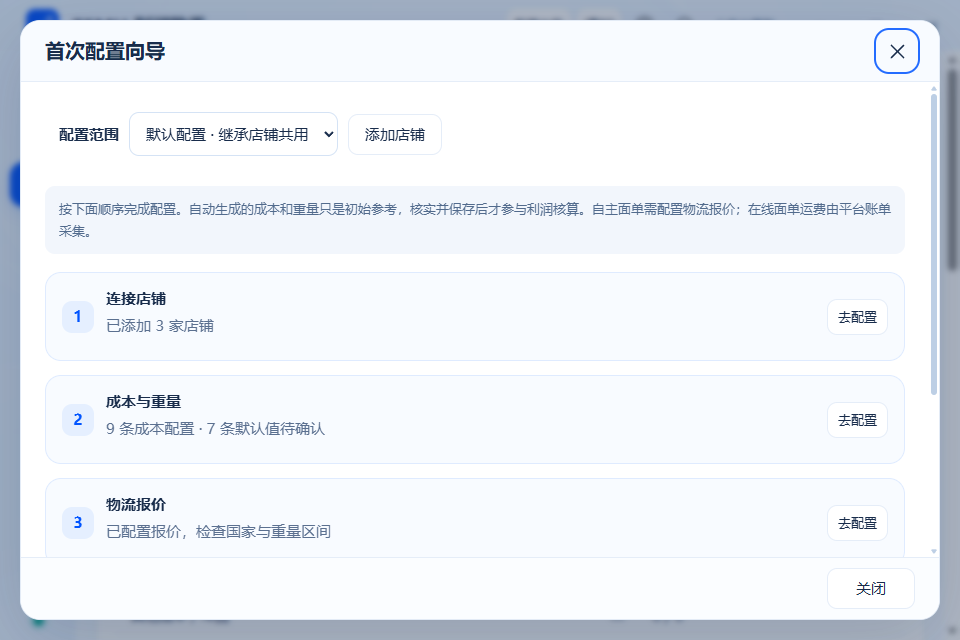
Task: Close the 首次配置向导 dialog with X icon
Action: coord(896,51)
